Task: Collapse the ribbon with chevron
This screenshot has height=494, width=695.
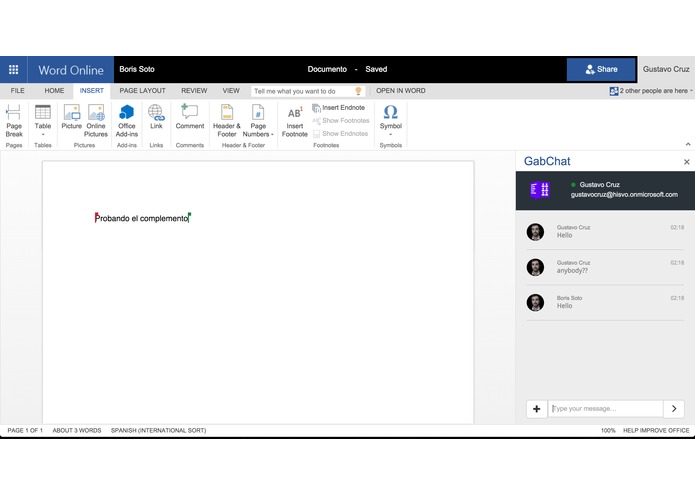Action: pyautogui.click(x=688, y=144)
